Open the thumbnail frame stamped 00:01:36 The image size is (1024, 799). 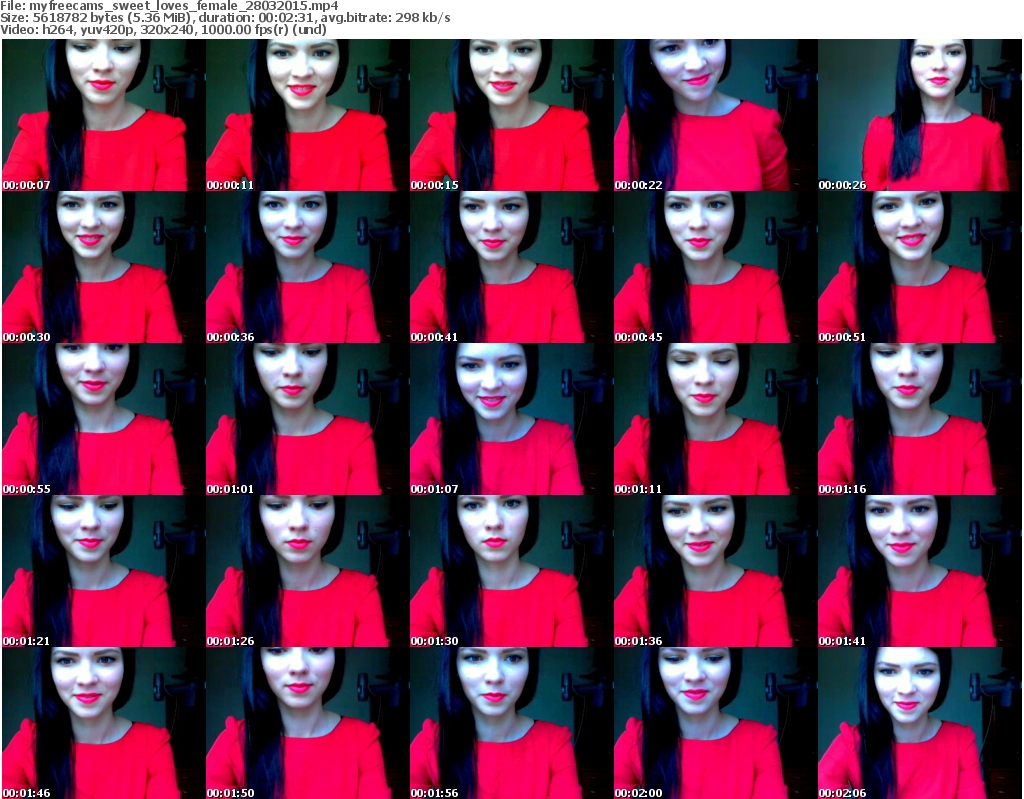pos(715,571)
